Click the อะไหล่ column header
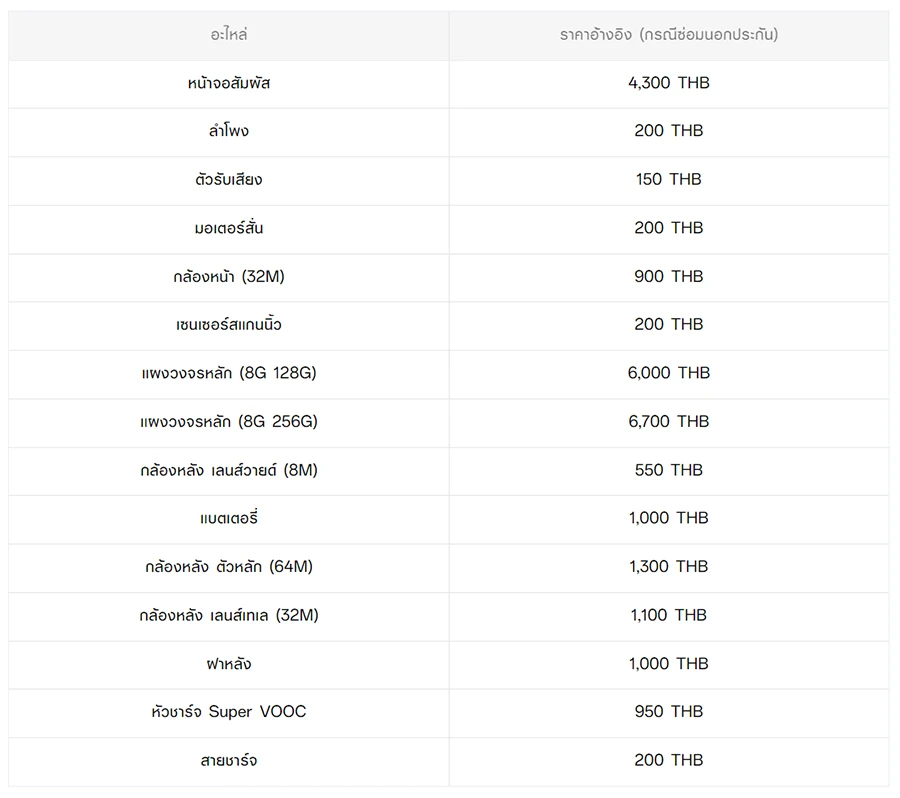The height and width of the screenshot is (798, 900). coord(229,35)
